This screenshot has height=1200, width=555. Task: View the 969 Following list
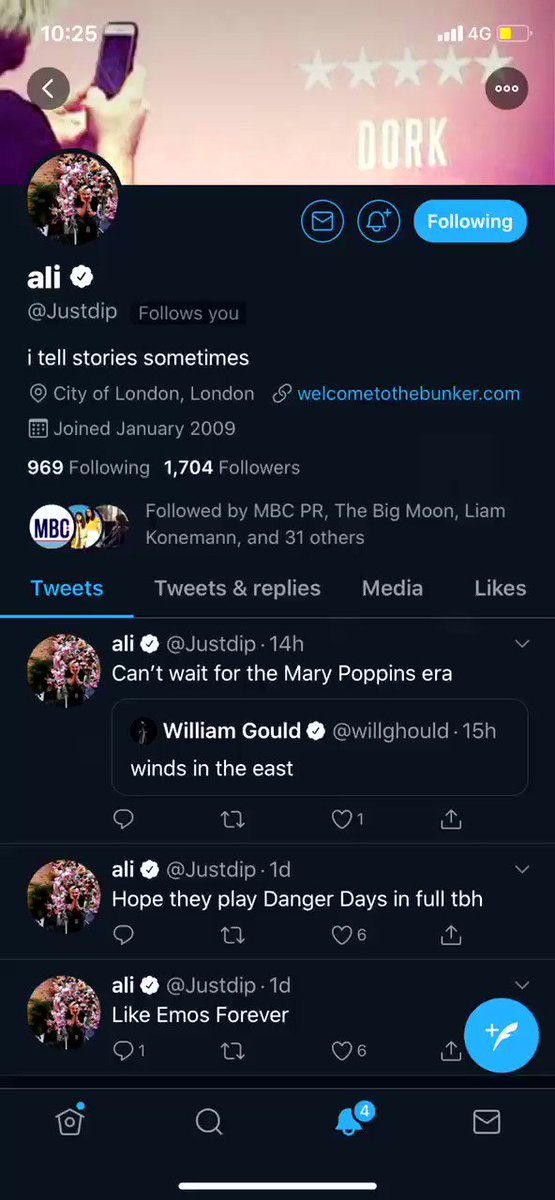(x=88, y=467)
